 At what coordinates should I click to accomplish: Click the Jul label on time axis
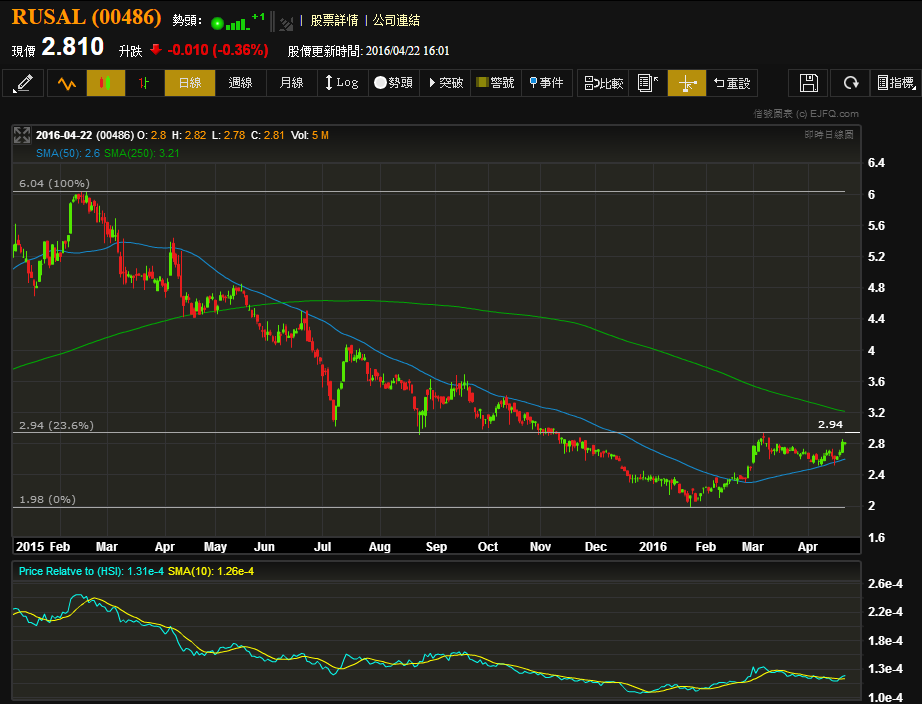coord(322,546)
